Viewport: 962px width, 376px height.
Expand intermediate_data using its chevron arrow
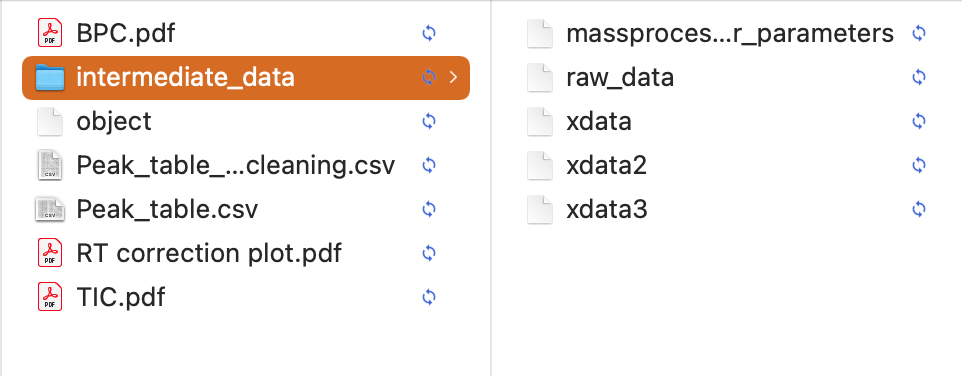pos(453,77)
